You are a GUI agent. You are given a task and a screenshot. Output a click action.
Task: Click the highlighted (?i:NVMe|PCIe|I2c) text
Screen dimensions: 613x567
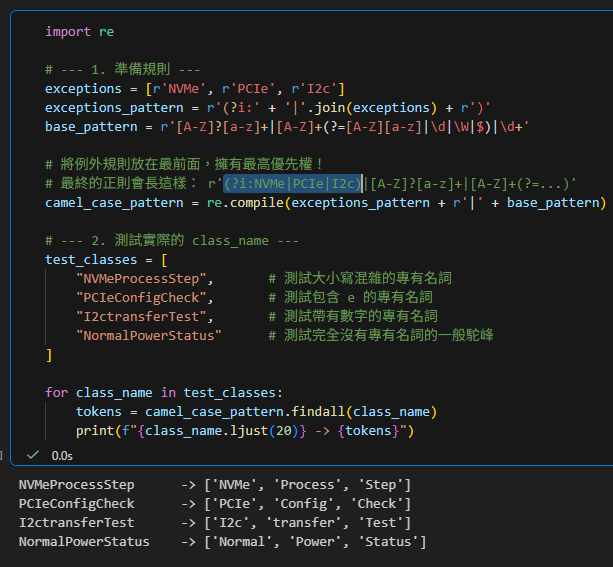tap(291, 183)
